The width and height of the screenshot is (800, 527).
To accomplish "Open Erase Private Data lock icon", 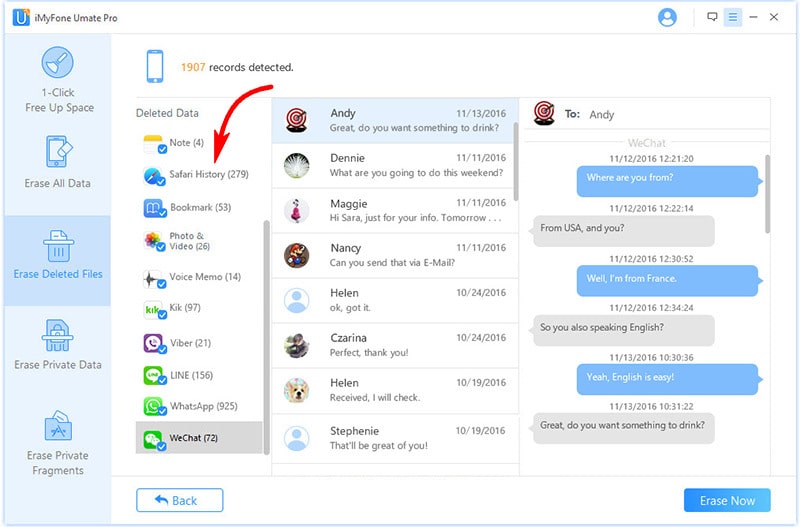I will [x=57, y=336].
